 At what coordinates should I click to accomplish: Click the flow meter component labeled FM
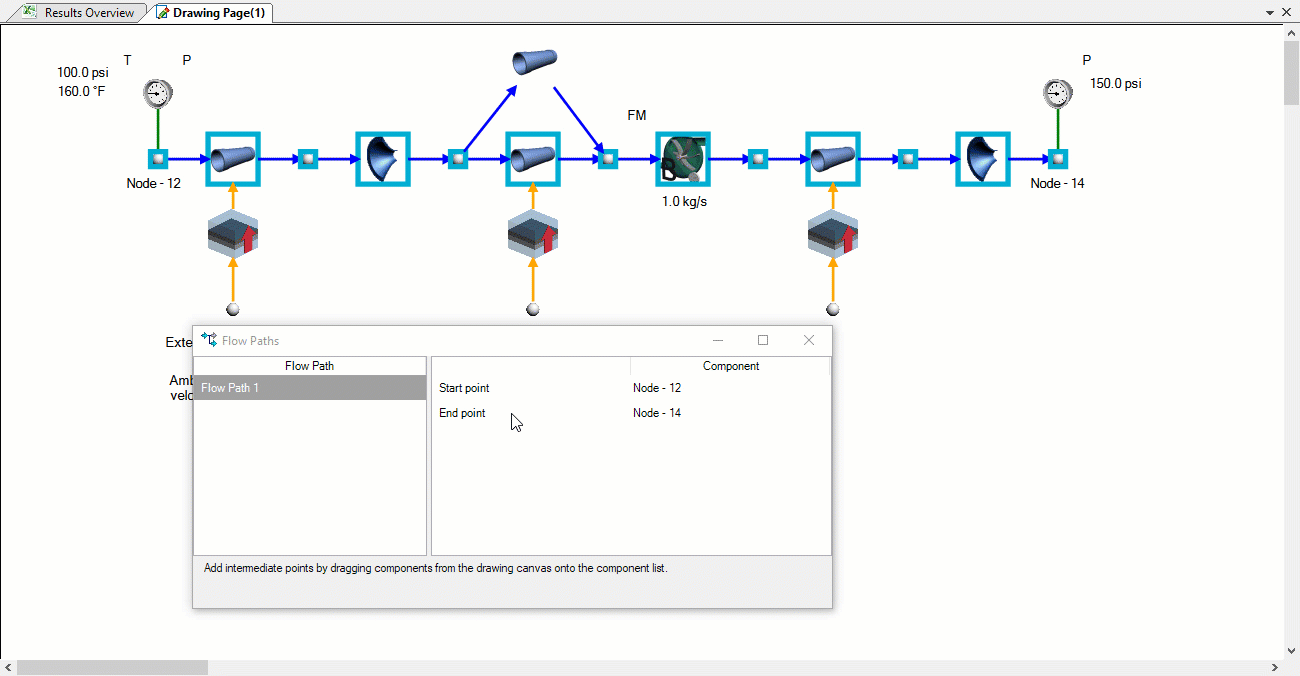[x=683, y=159]
